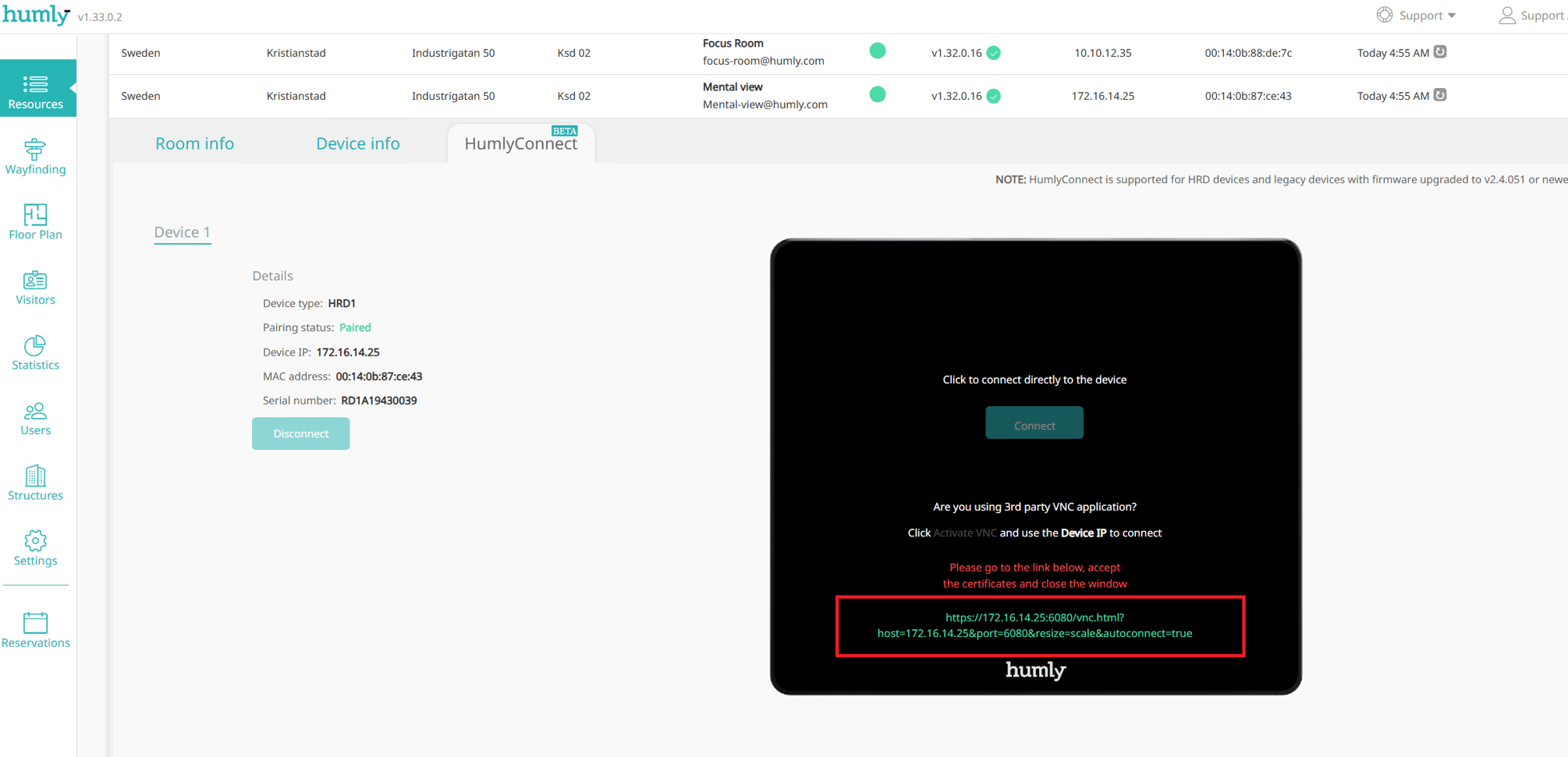Click the v1.33.0.2 version label
1568x757 pixels.
100,17
